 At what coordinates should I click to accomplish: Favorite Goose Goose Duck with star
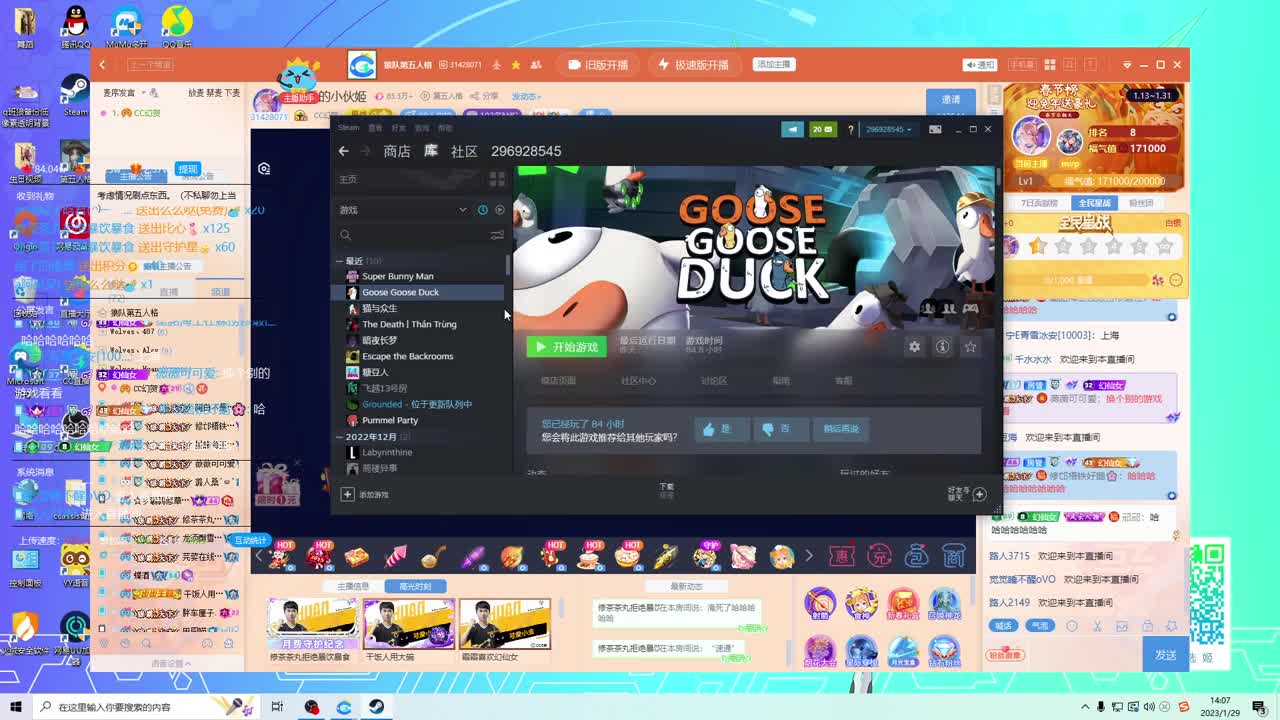(970, 347)
